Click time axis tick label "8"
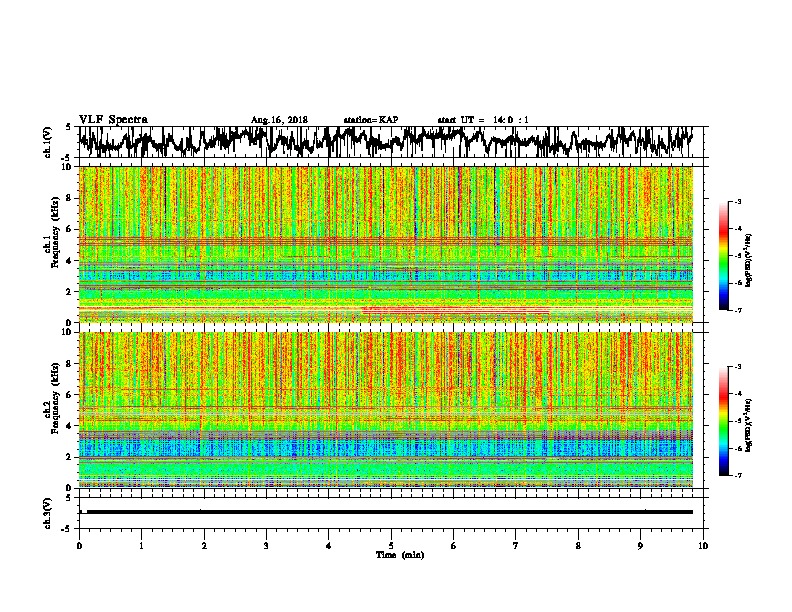This screenshot has width=792, height=612. click(578, 545)
